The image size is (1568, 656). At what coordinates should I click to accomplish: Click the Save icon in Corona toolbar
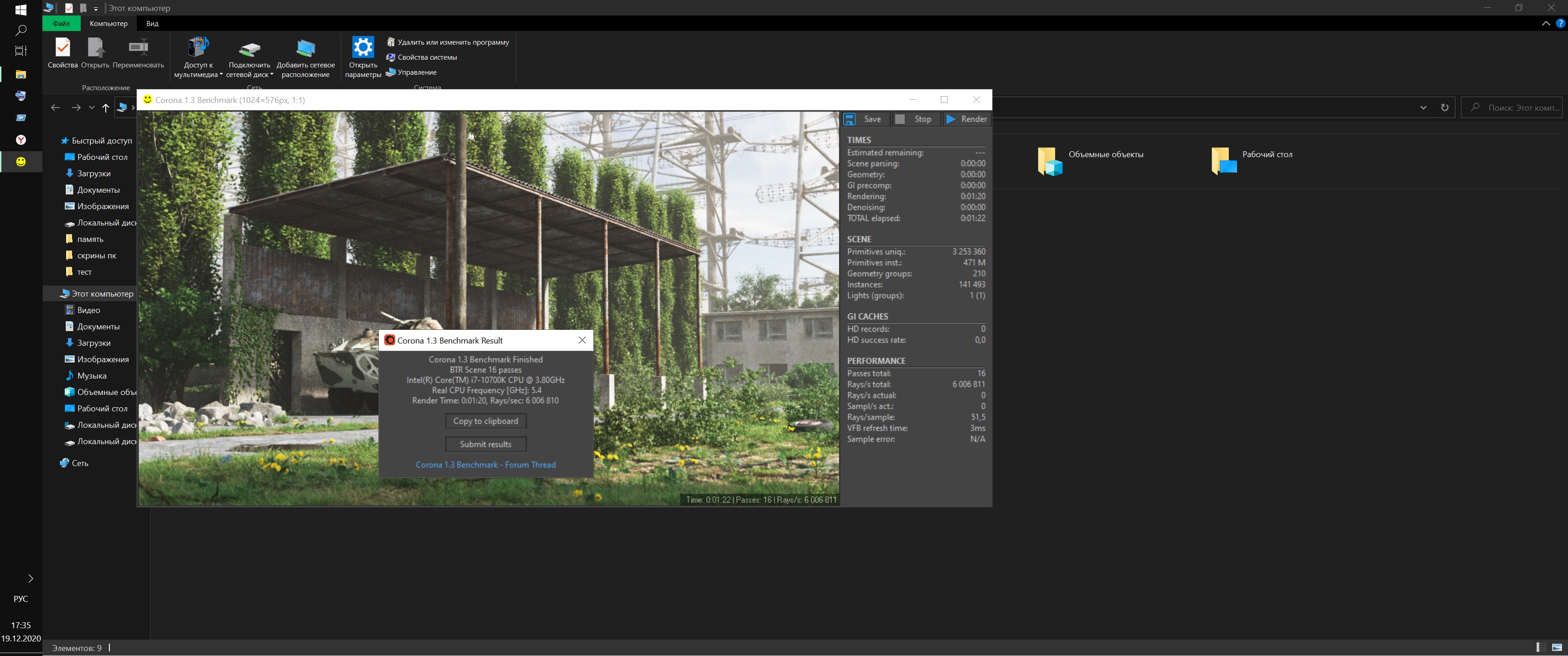coord(850,119)
